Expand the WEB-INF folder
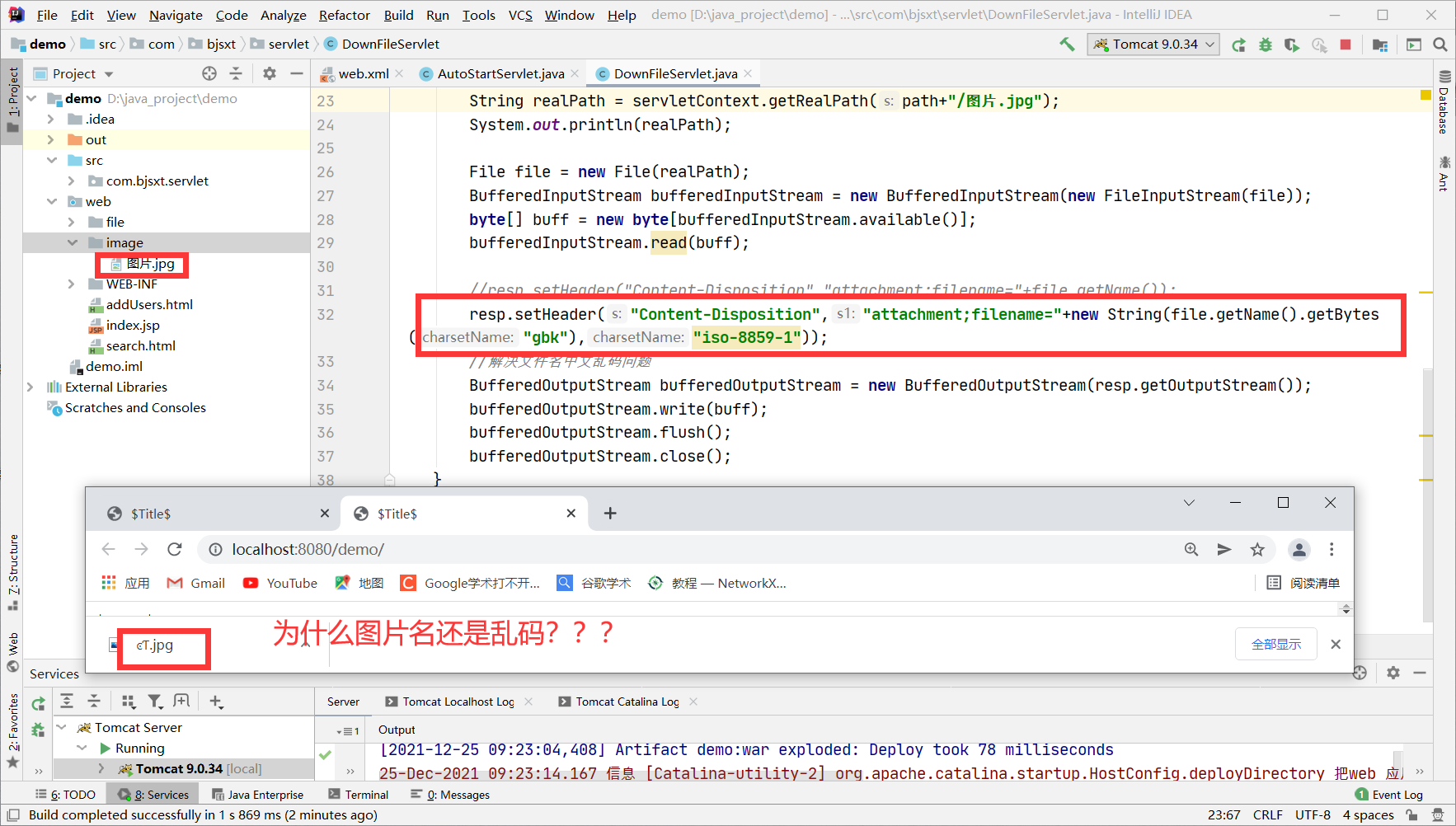 tap(72, 284)
